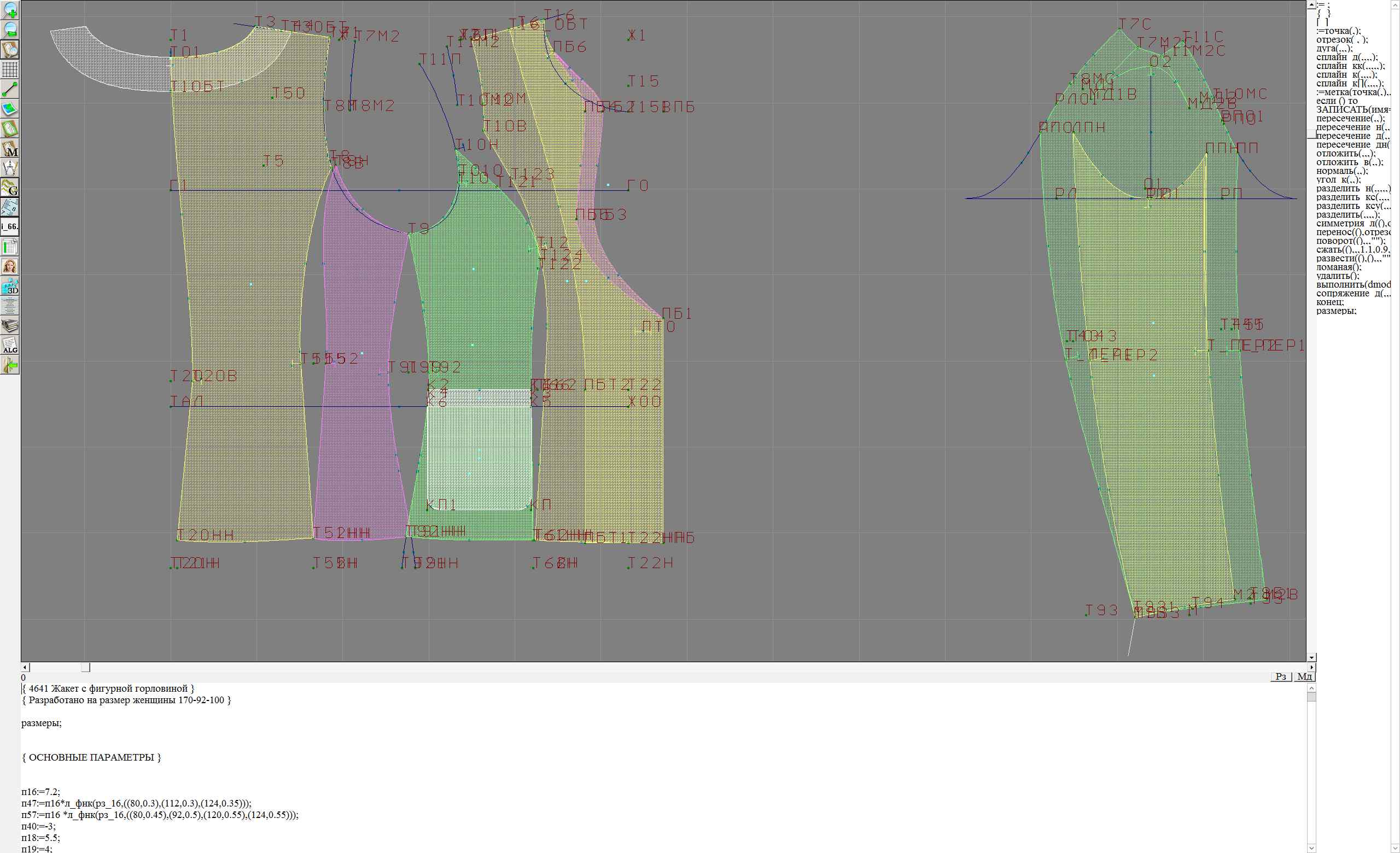Switch to the Рз tab
This screenshot has height=853, width=1400.
tap(1281, 676)
